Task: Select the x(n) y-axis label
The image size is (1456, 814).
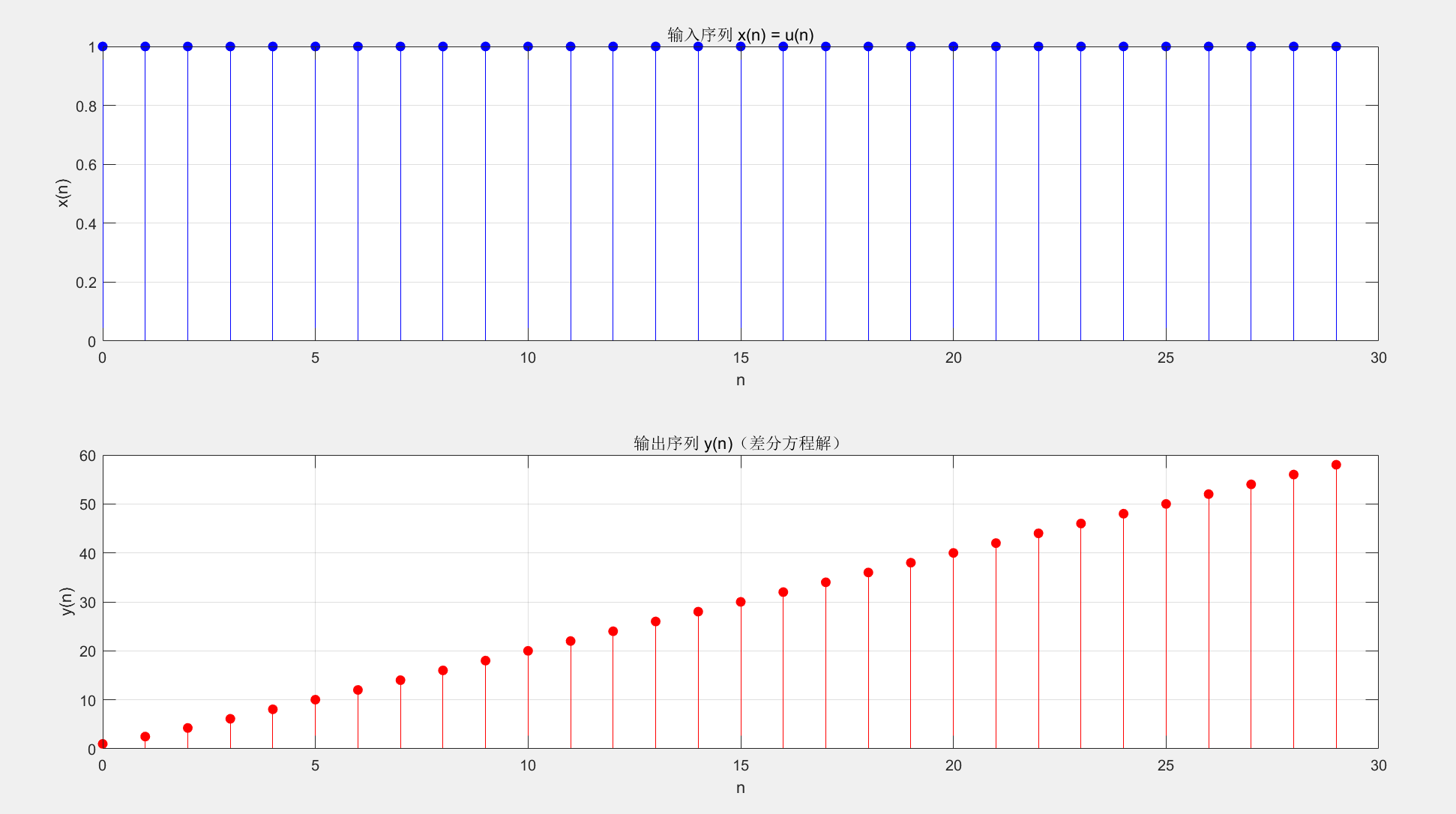Action: (63, 193)
